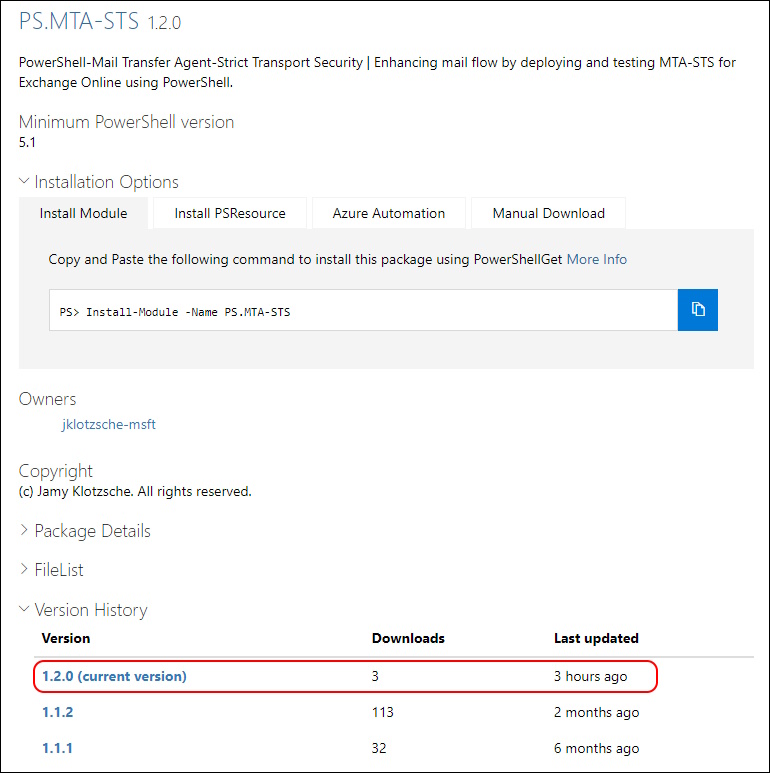Click the Copyright heading
The height and width of the screenshot is (773, 770).
(x=55, y=471)
